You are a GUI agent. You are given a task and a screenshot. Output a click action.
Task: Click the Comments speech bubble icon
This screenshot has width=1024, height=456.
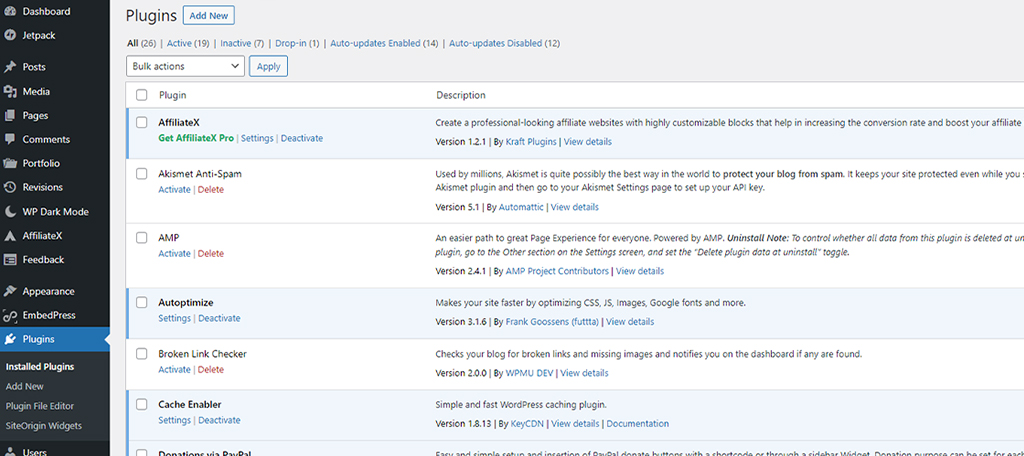click(10, 139)
